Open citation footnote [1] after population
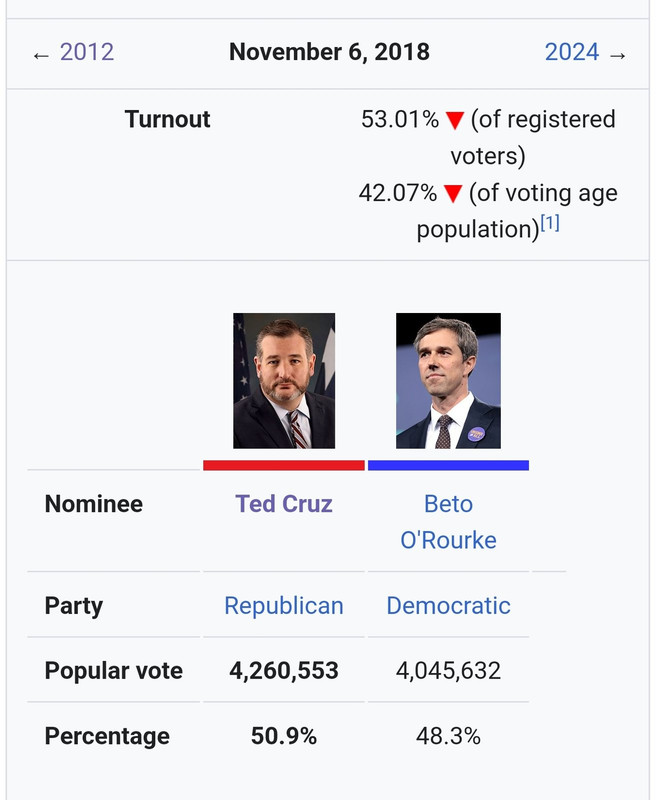661x800 pixels. click(550, 225)
